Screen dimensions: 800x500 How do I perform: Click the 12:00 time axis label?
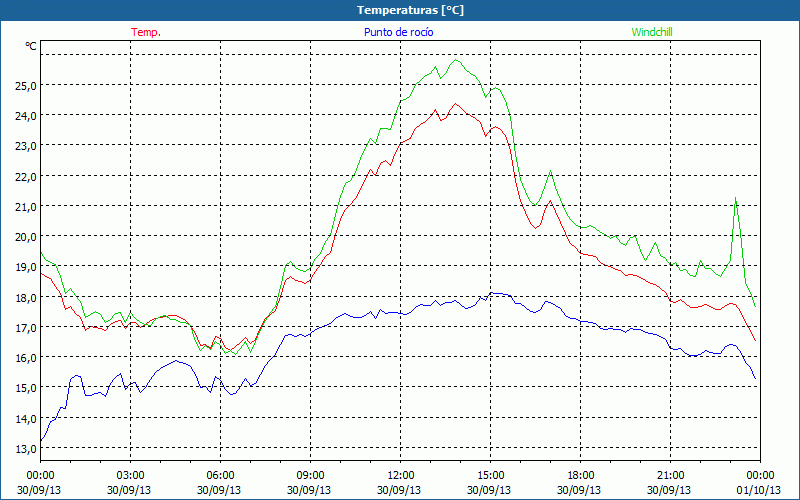point(401,476)
